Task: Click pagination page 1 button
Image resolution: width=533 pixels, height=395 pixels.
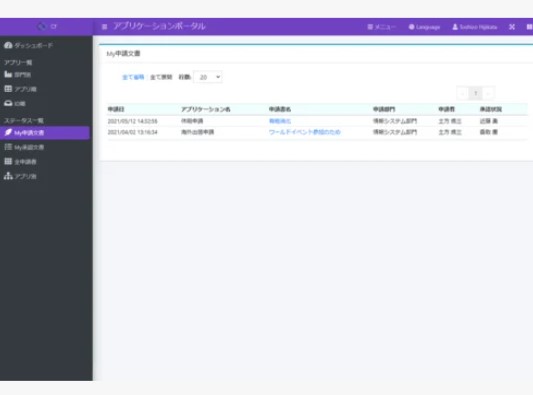Action: tap(476, 93)
